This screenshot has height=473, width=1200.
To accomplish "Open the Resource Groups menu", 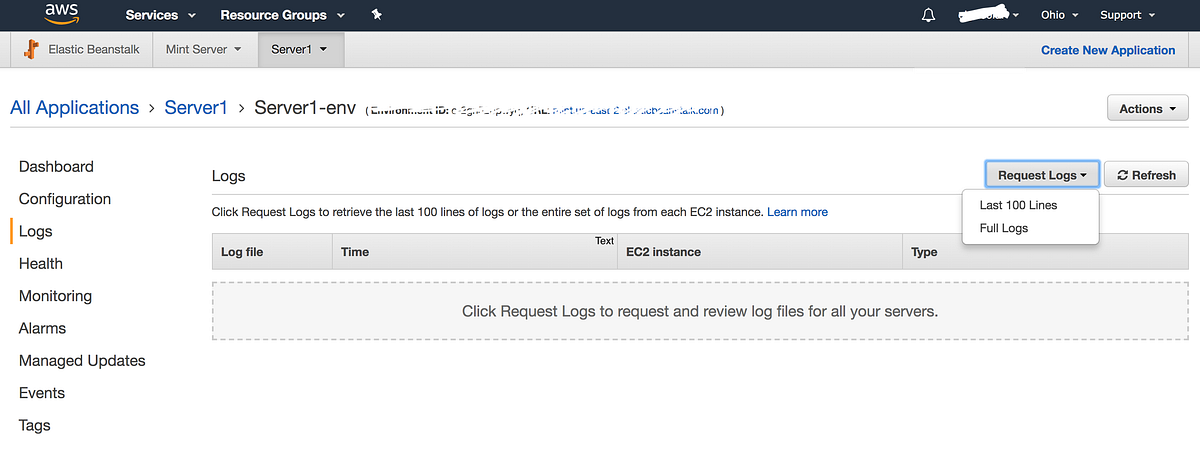I will pyautogui.click(x=282, y=15).
